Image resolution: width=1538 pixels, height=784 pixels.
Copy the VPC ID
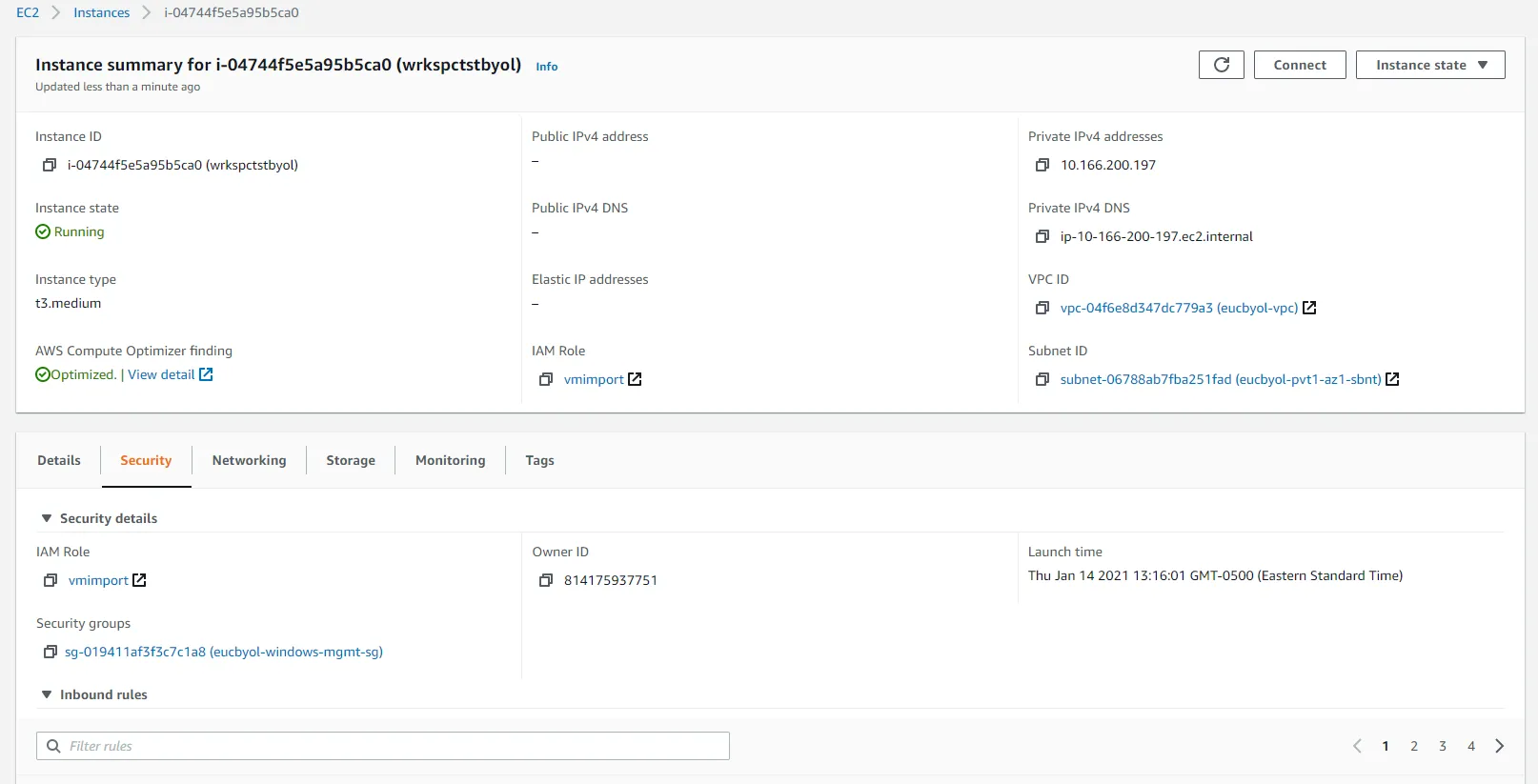point(1042,308)
